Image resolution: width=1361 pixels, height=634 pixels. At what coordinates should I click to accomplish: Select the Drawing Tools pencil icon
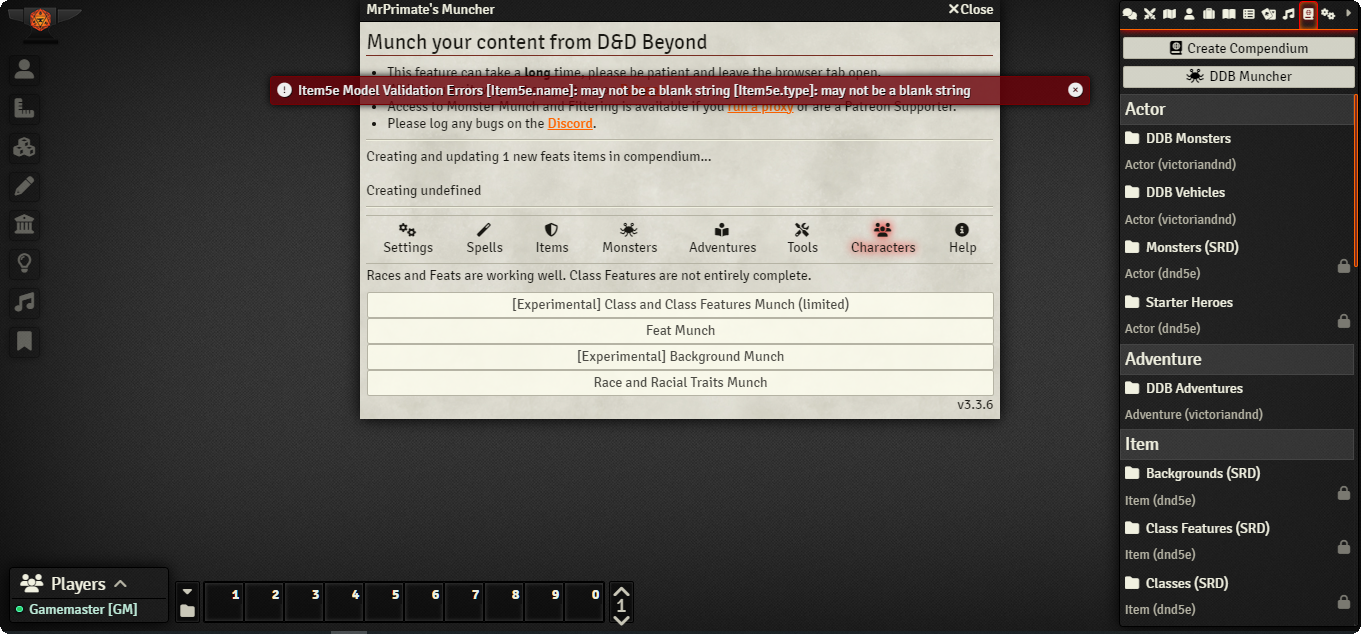24,186
